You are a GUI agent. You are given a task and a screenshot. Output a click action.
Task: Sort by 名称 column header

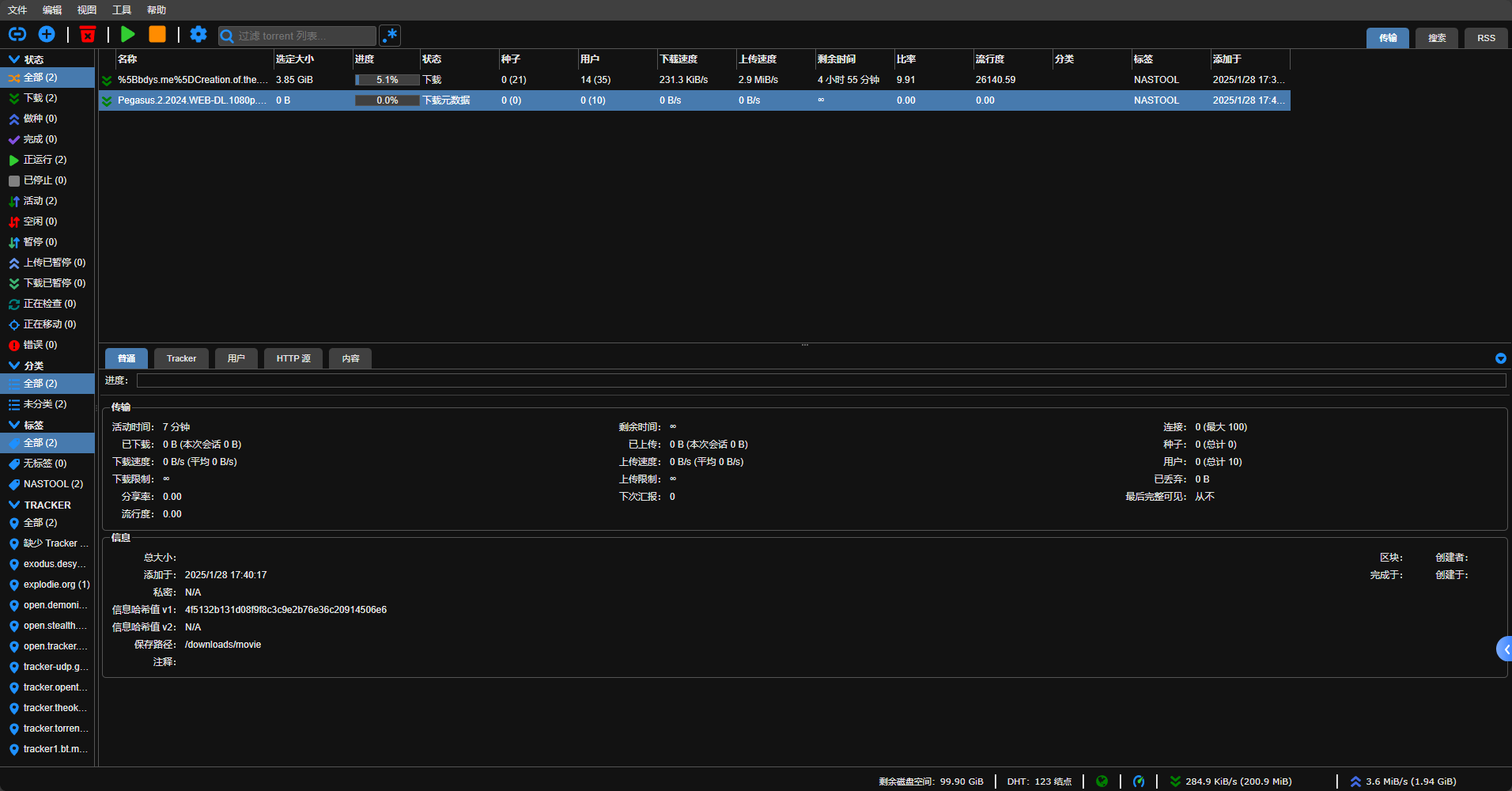point(195,59)
